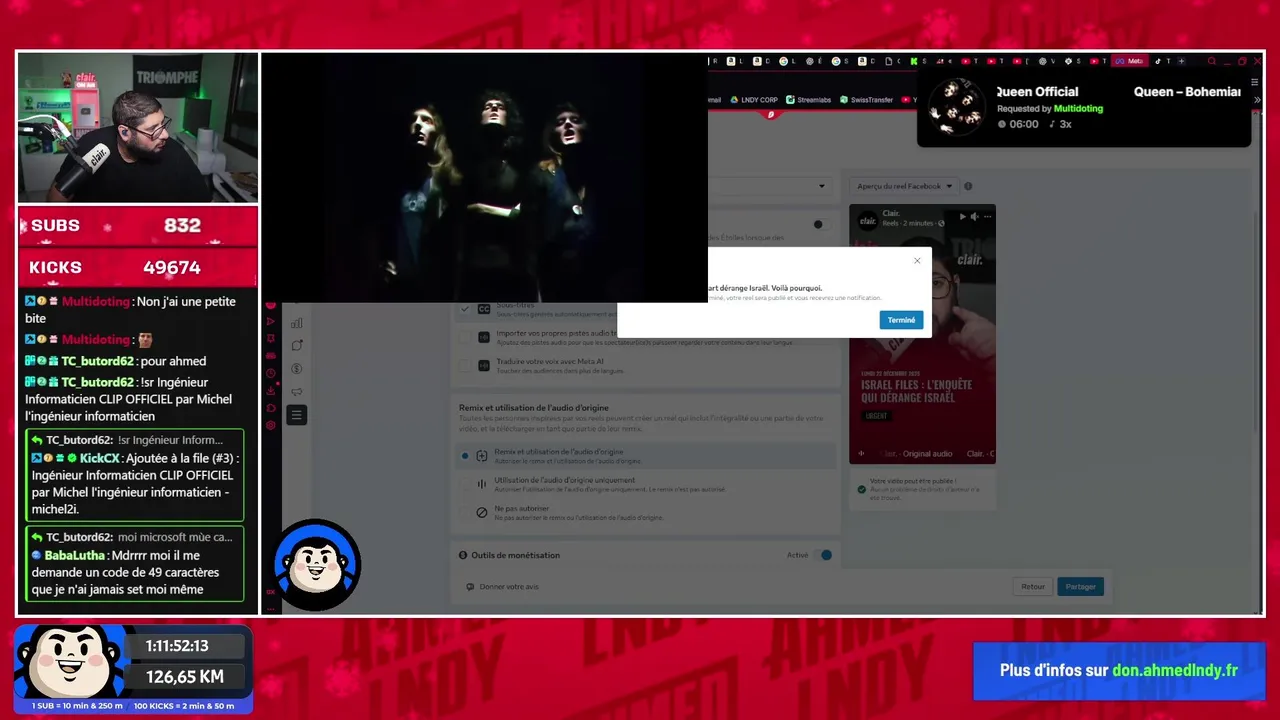
Task: Click the 126,65 KM distance value
Action: (185, 677)
